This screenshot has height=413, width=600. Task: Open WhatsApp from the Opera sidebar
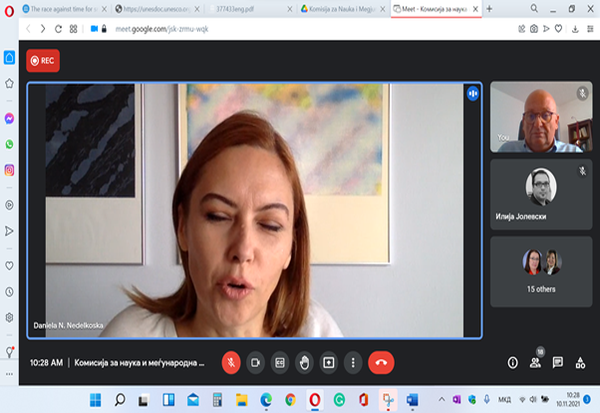9,144
